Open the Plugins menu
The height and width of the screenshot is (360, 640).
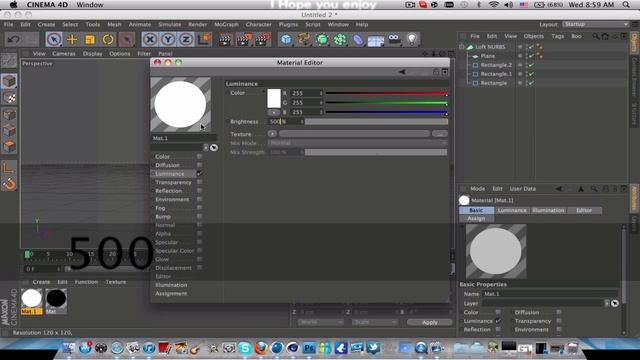(x=288, y=24)
